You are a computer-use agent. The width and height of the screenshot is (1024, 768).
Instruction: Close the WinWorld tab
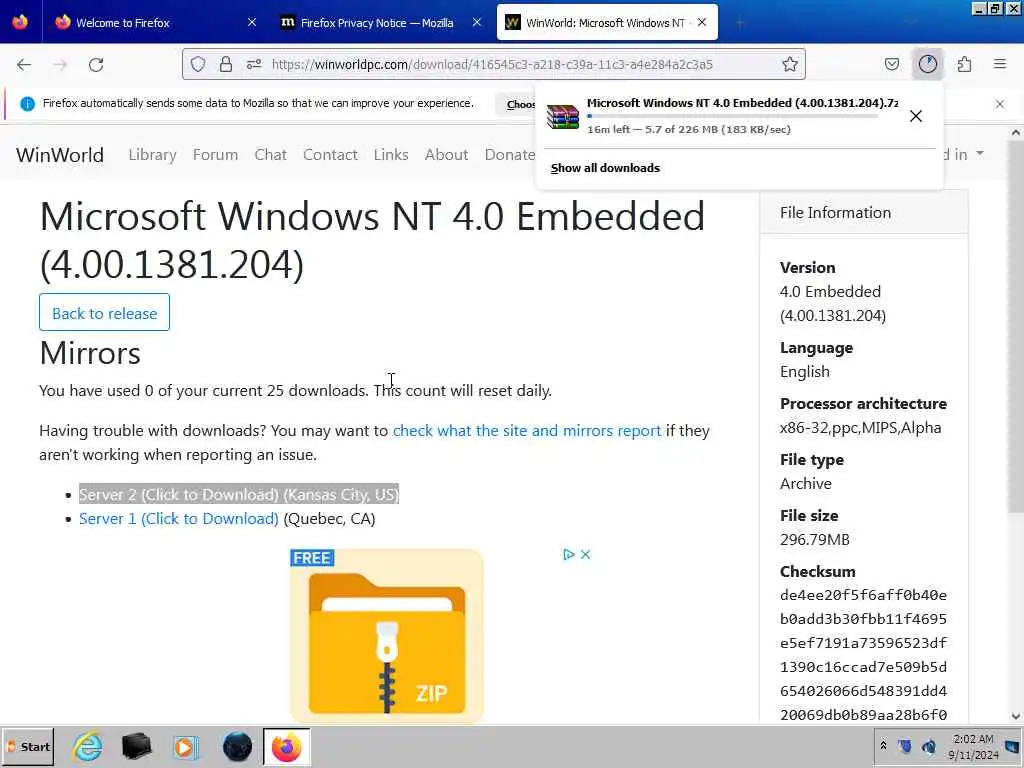pyautogui.click(x=702, y=22)
